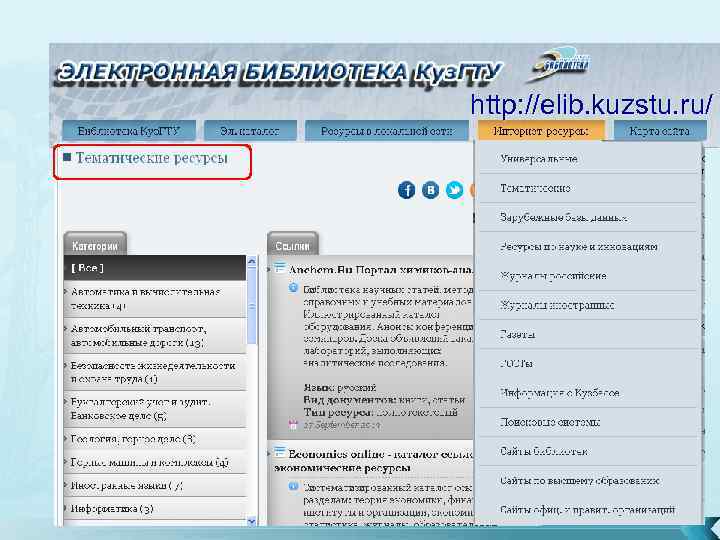Screen dimensions: 720x540
Task: Click the document icon beside Economics online link
Action: pyautogui.click(x=280, y=452)
